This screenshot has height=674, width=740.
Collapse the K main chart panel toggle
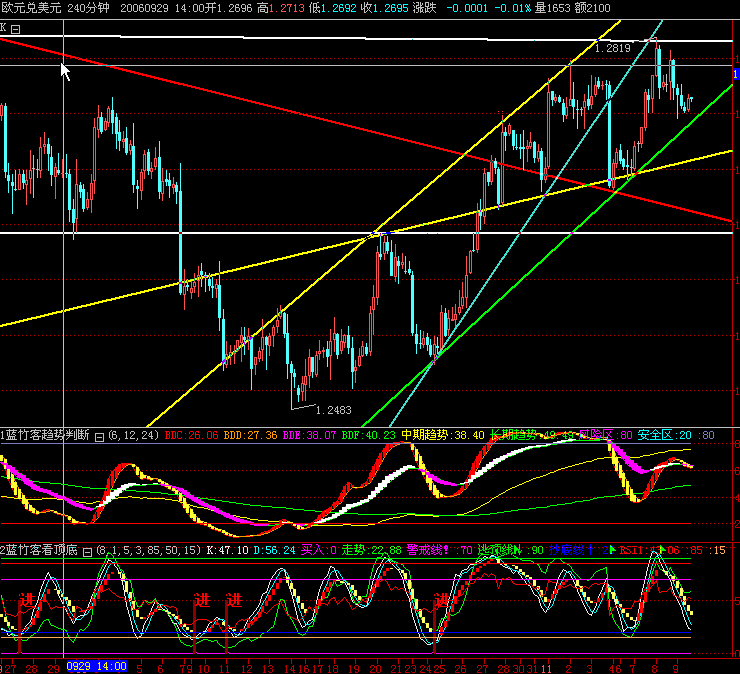16,29
